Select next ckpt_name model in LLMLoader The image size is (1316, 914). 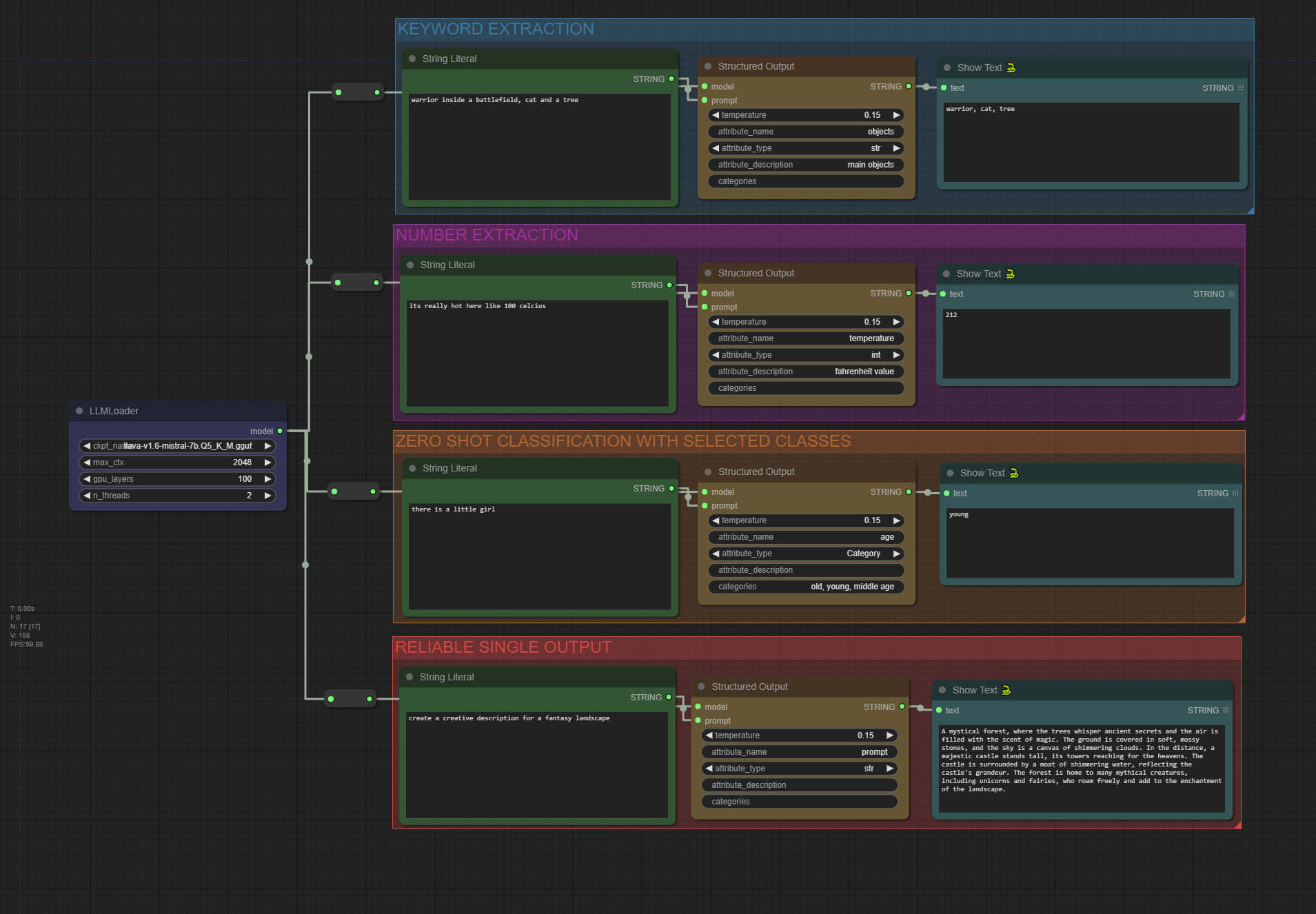(267, 446)
